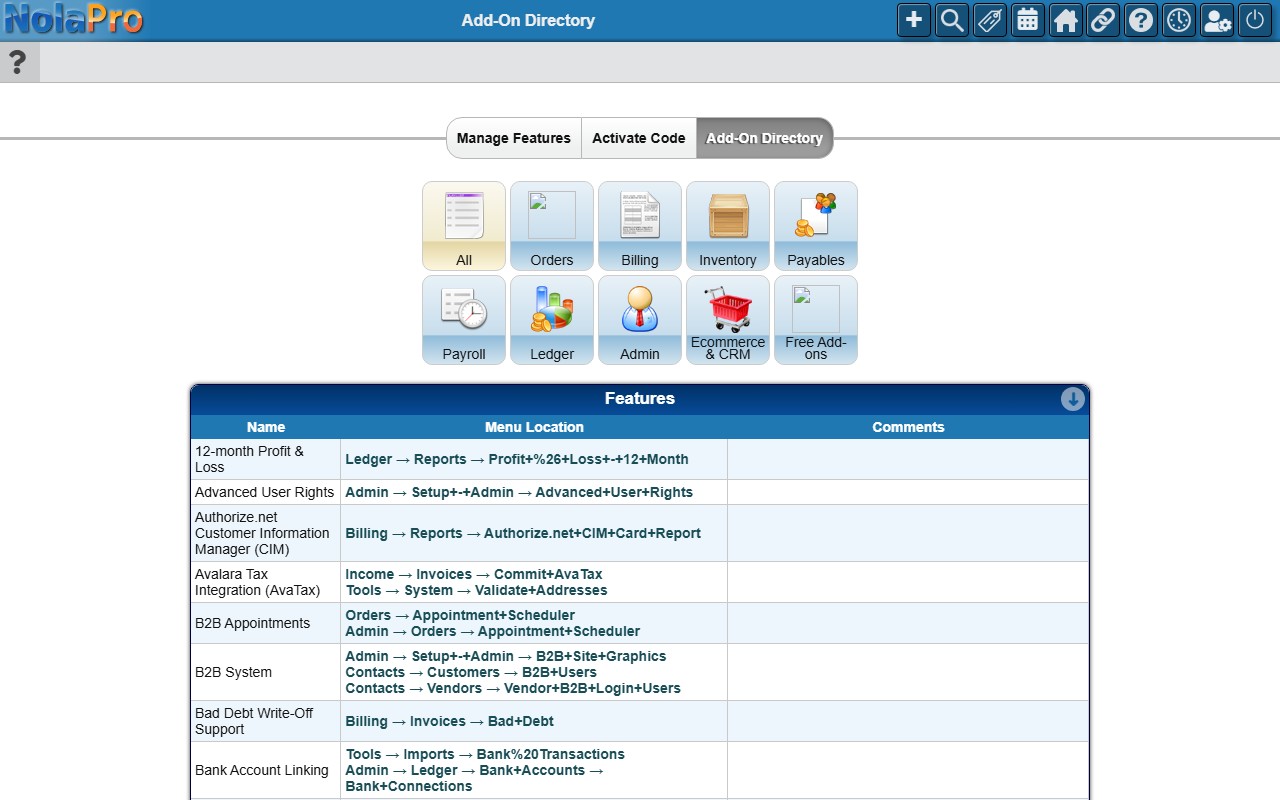Click the B2B Appointments name cell
This screenshot has width=1280, height=800.
coord(266,623)
